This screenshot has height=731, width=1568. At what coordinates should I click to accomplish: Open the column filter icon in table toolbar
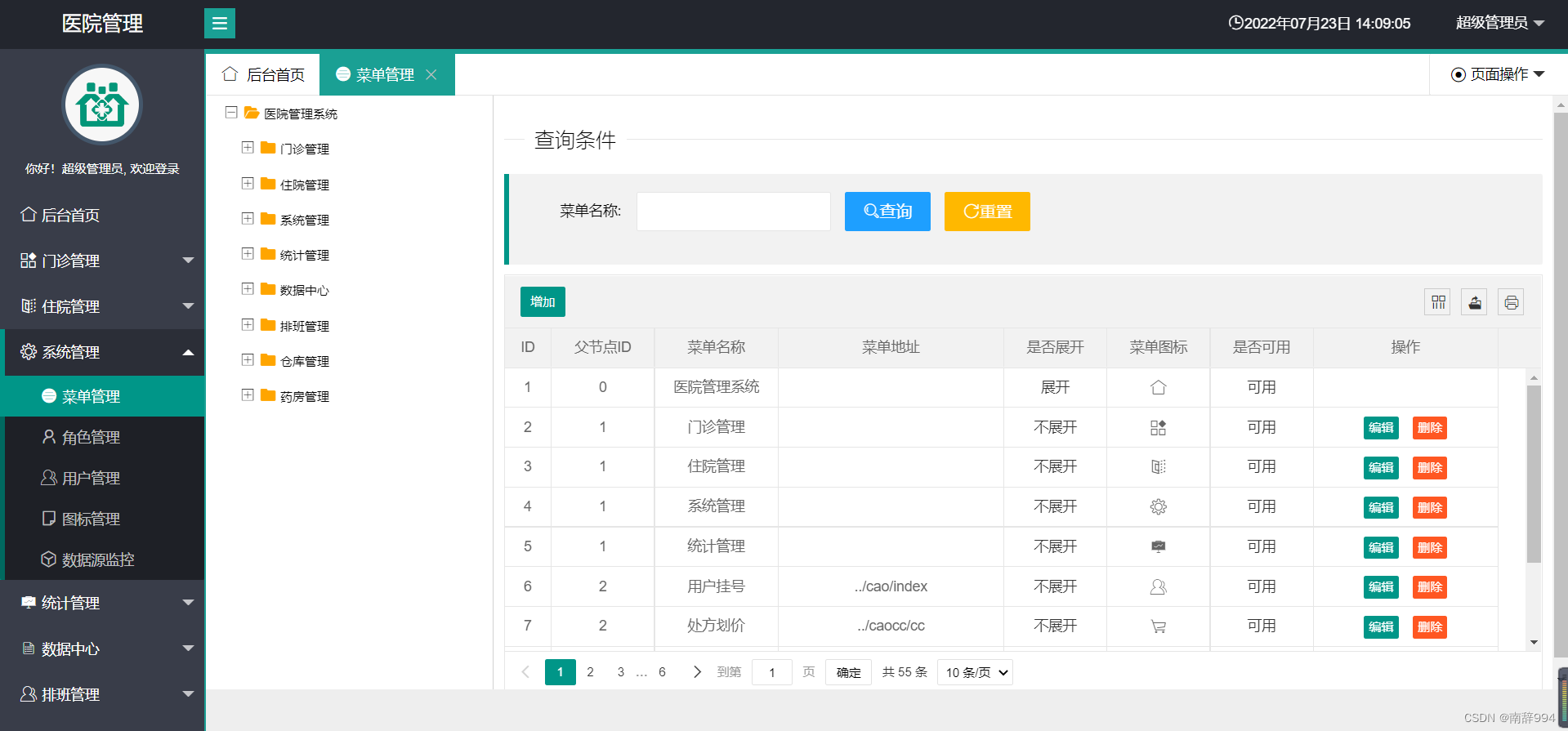click(1438, 302)
